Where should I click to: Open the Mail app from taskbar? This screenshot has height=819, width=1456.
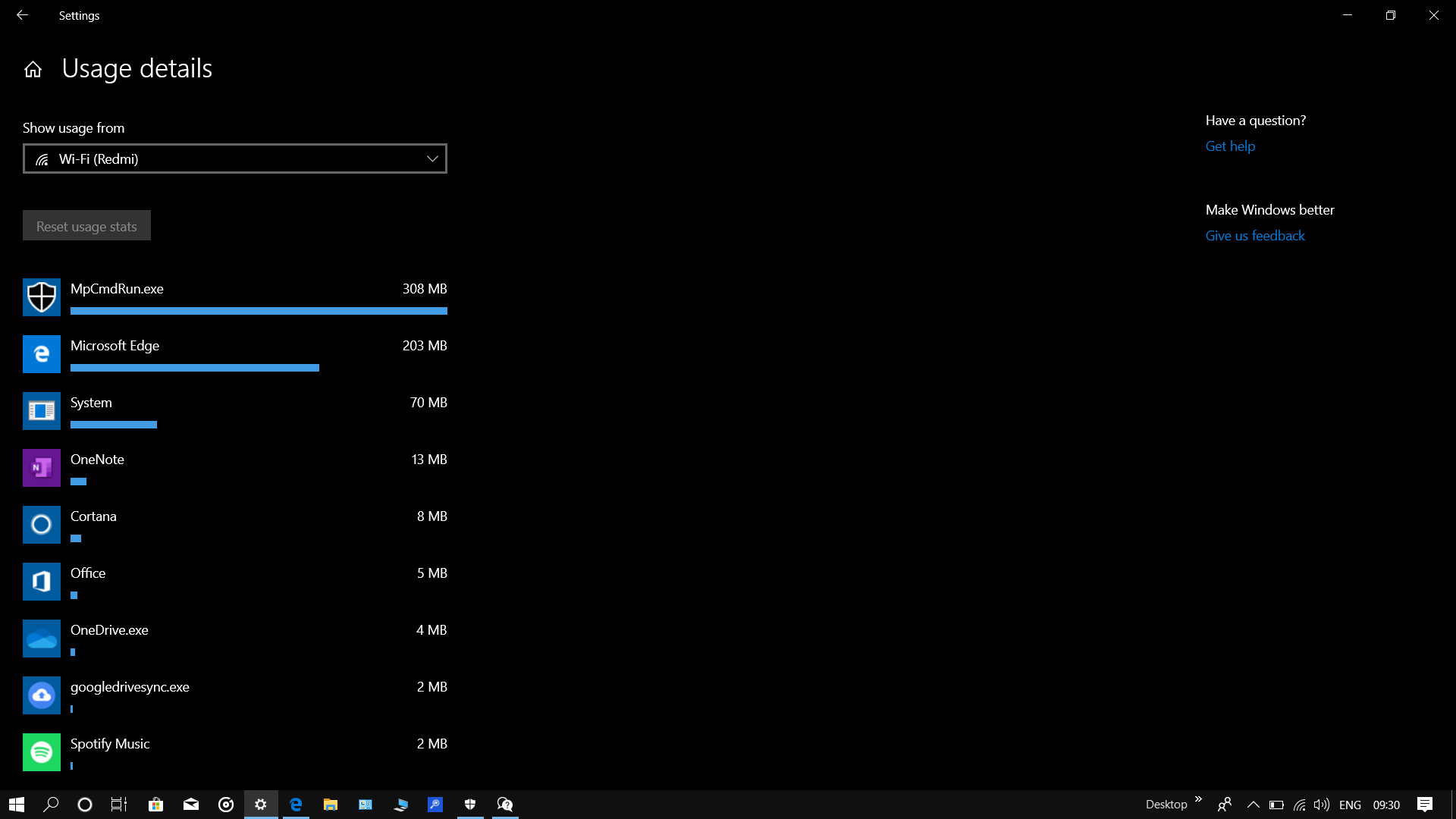[x=191, y=805]
